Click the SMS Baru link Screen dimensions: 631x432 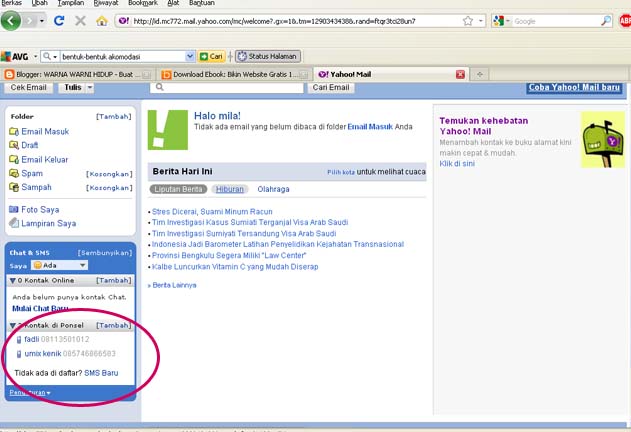[x=101, y=373]
